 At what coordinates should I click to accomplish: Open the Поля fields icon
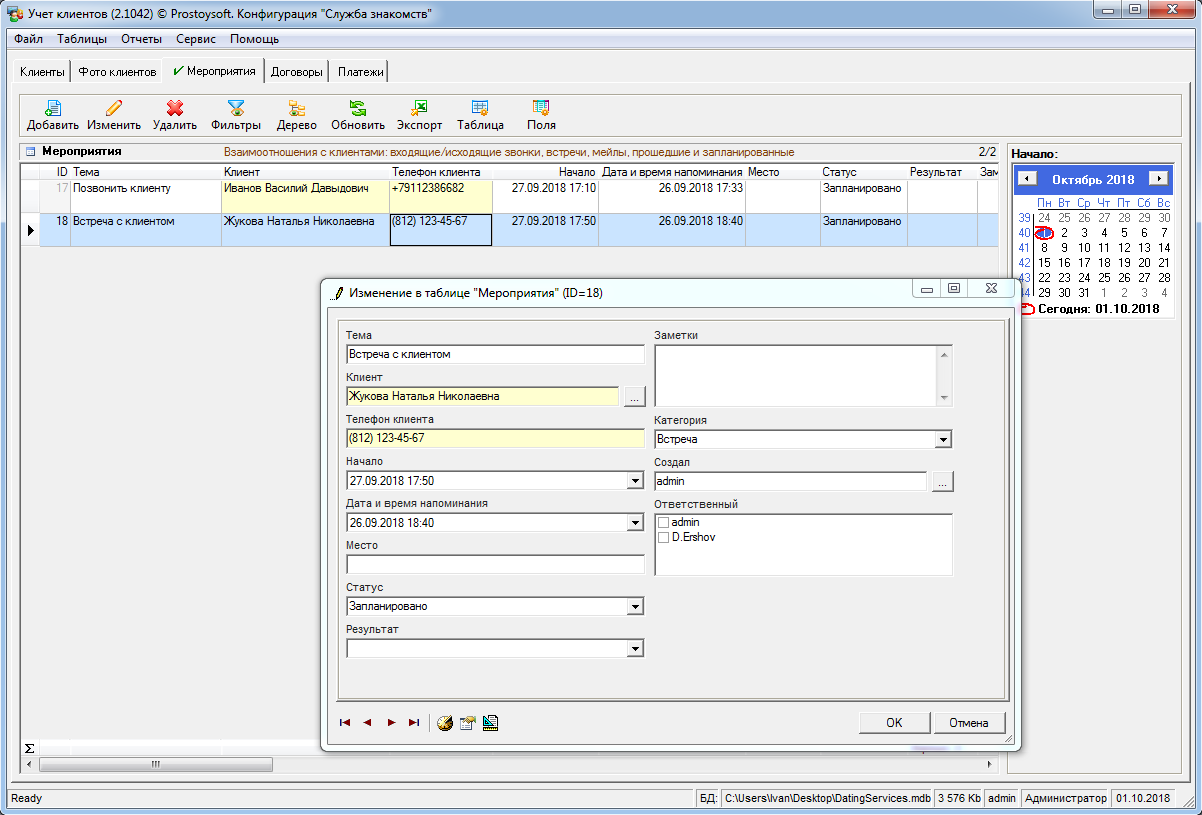(541, 108)
